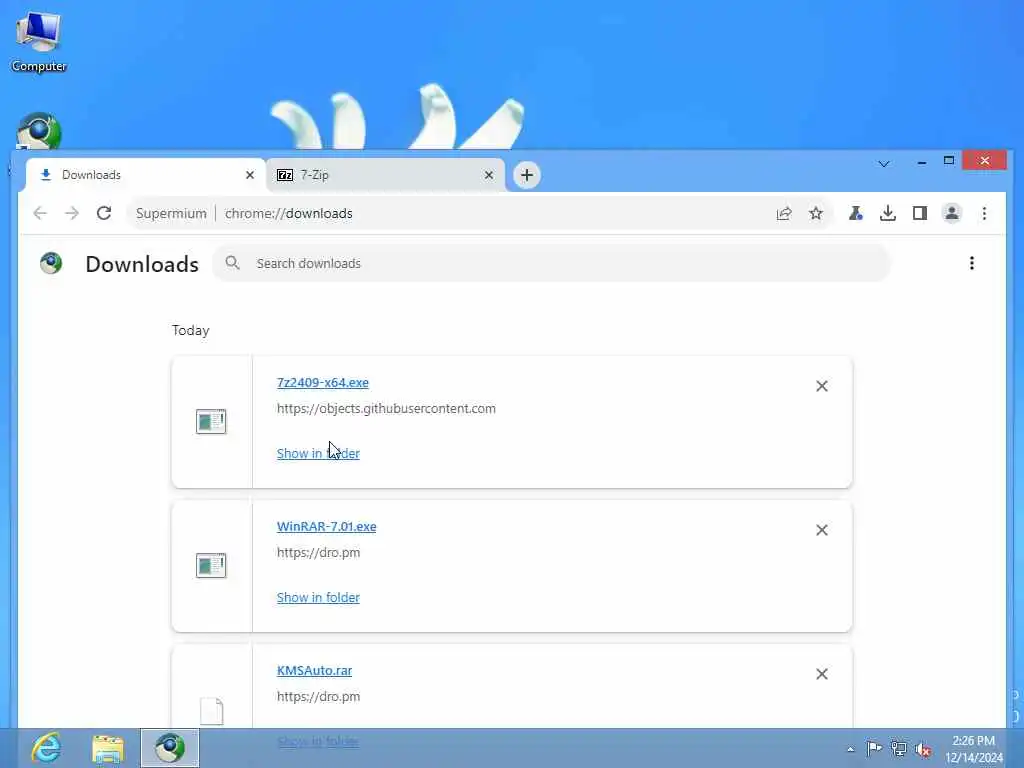This screenshot has height=768, width=1024.
Task: Reload the downloads page
Action: click(104, 214)
